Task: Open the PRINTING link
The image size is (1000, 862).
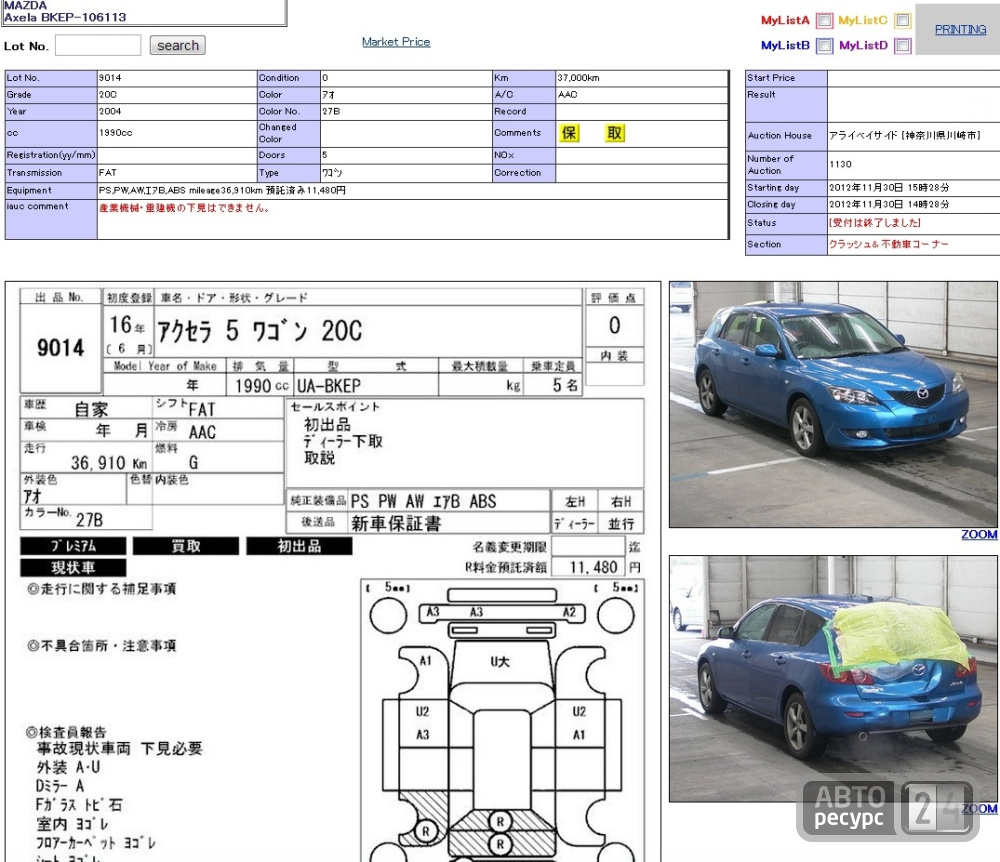Action: [960, 29]
